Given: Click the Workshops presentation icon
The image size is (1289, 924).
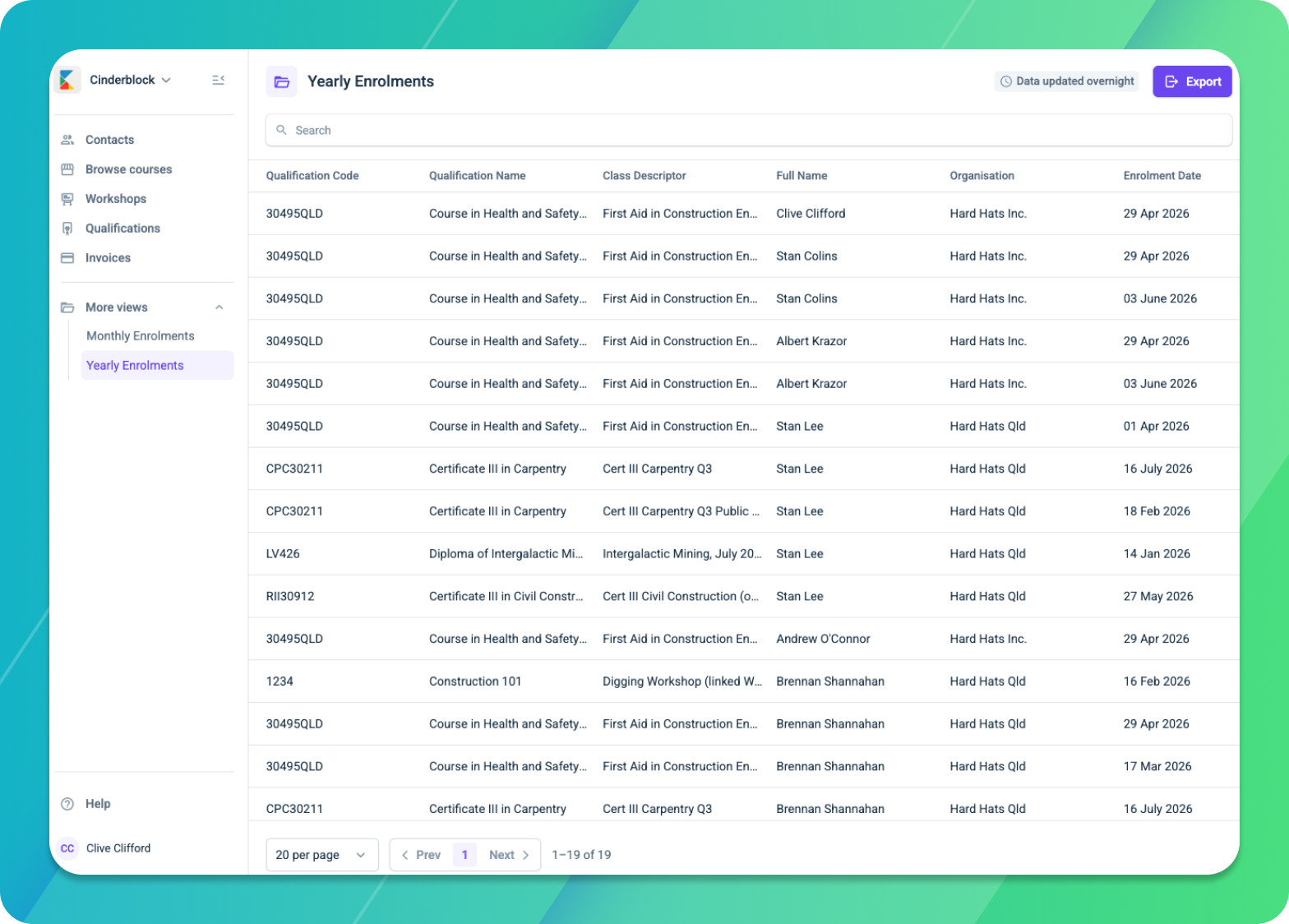Looking at the screenshot, I should pos(67,199).
